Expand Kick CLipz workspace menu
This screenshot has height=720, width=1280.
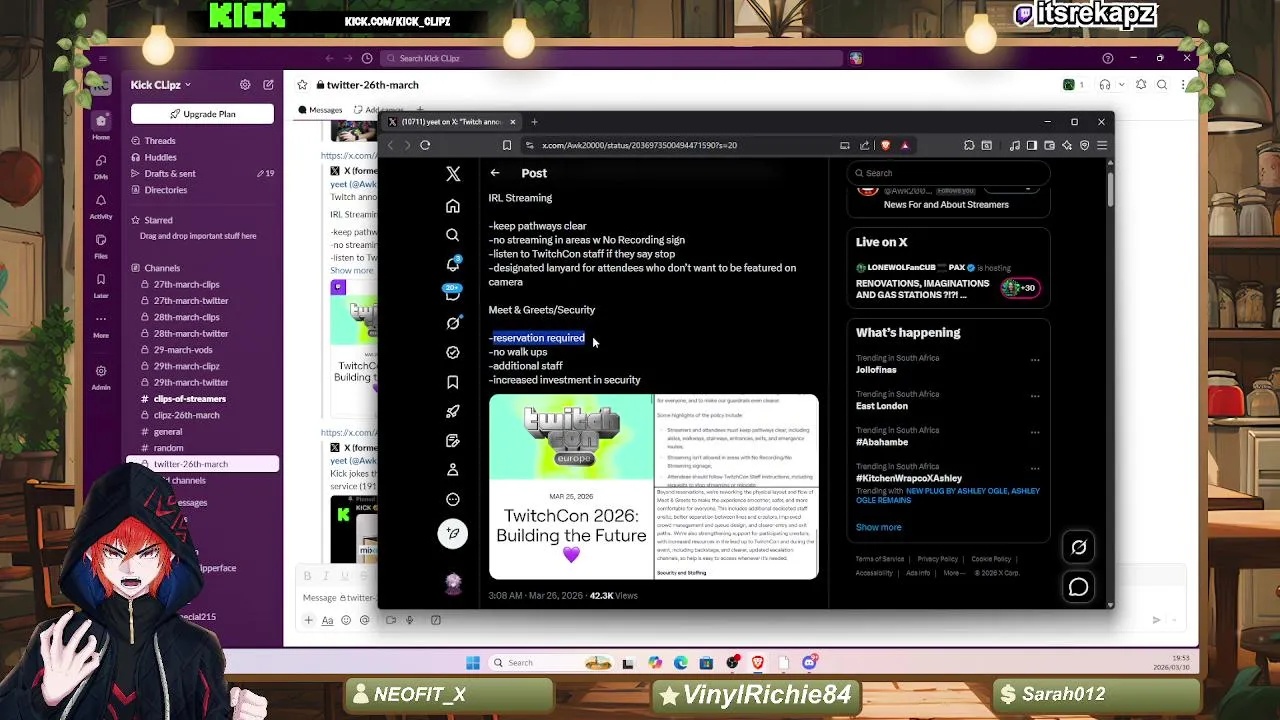[x=160, y=85]
